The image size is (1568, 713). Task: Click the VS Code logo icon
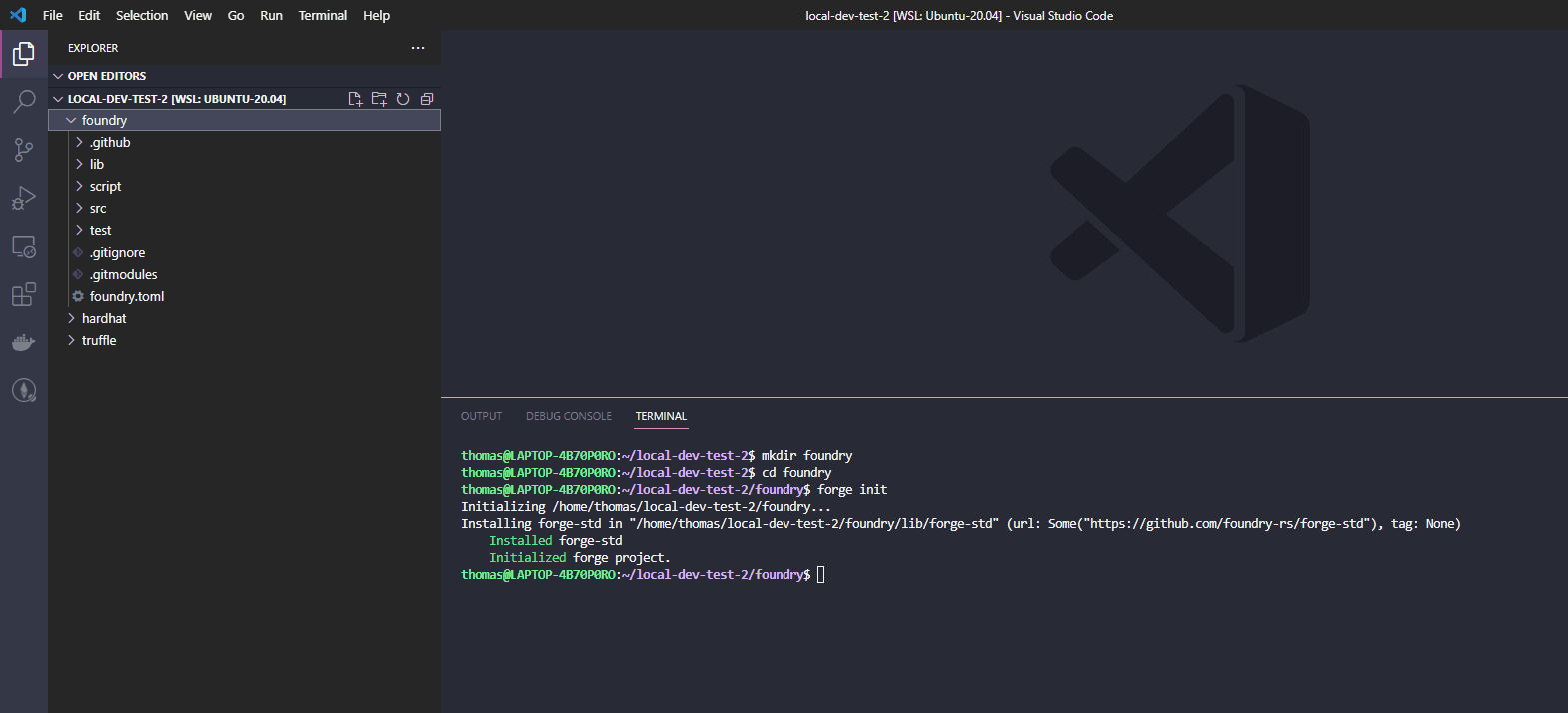pyautogui.click(x=18, y=15)
